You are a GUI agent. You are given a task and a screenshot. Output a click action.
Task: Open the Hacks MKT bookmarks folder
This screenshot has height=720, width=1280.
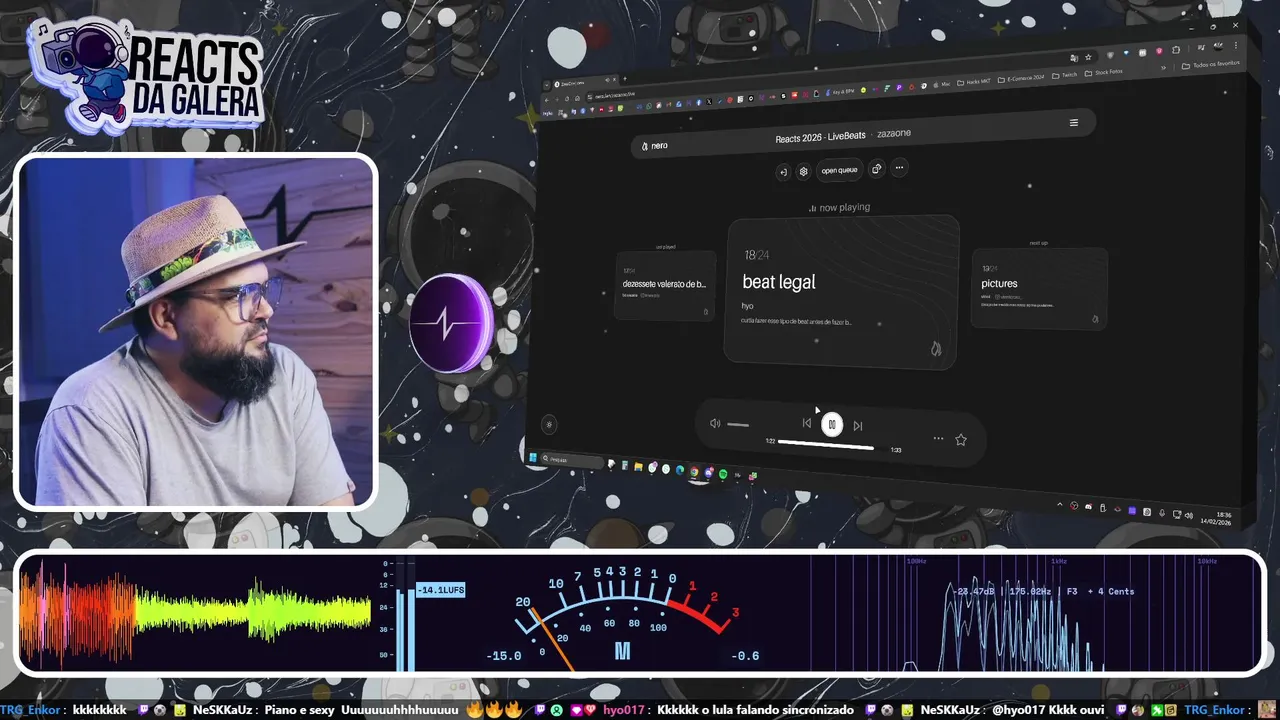[974, 81]
